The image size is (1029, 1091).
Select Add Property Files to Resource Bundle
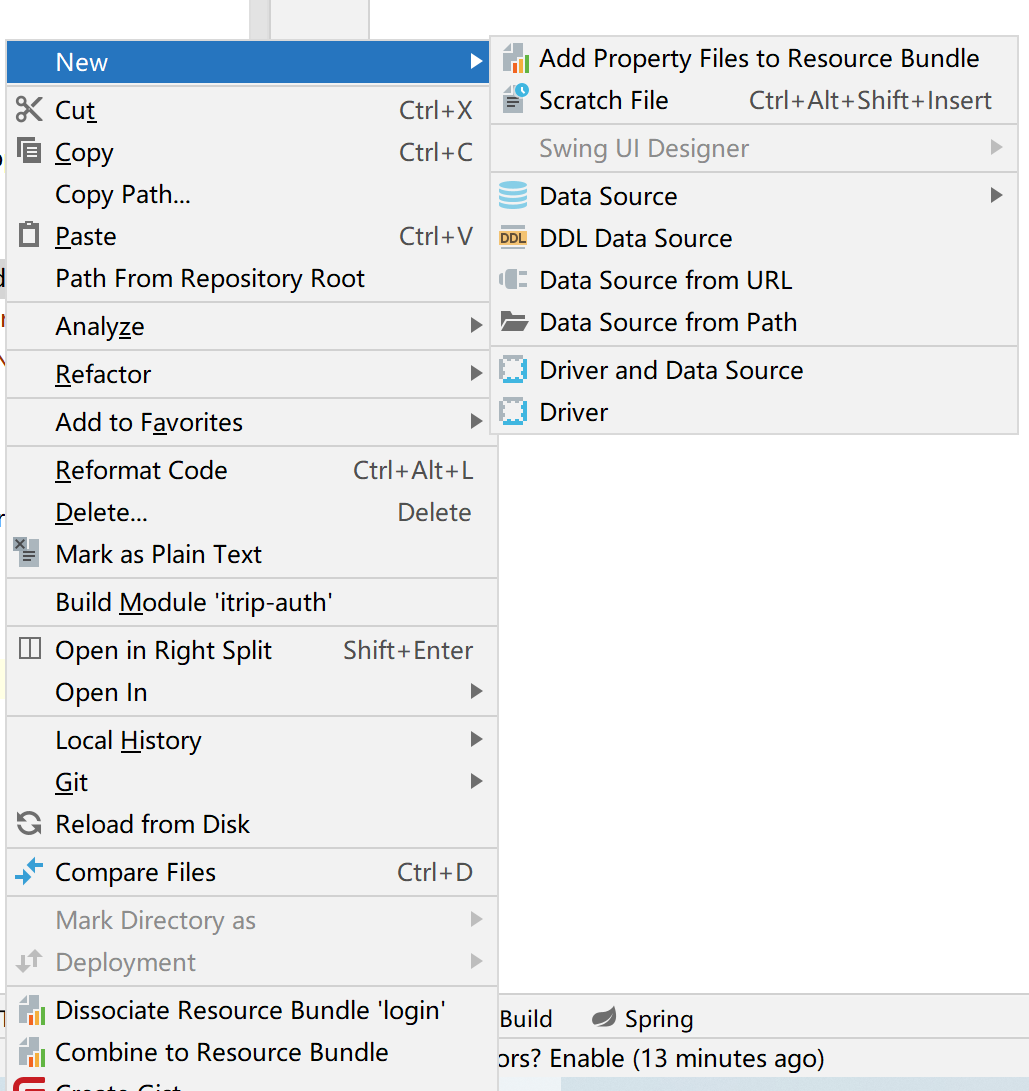(x=758, y=58)
